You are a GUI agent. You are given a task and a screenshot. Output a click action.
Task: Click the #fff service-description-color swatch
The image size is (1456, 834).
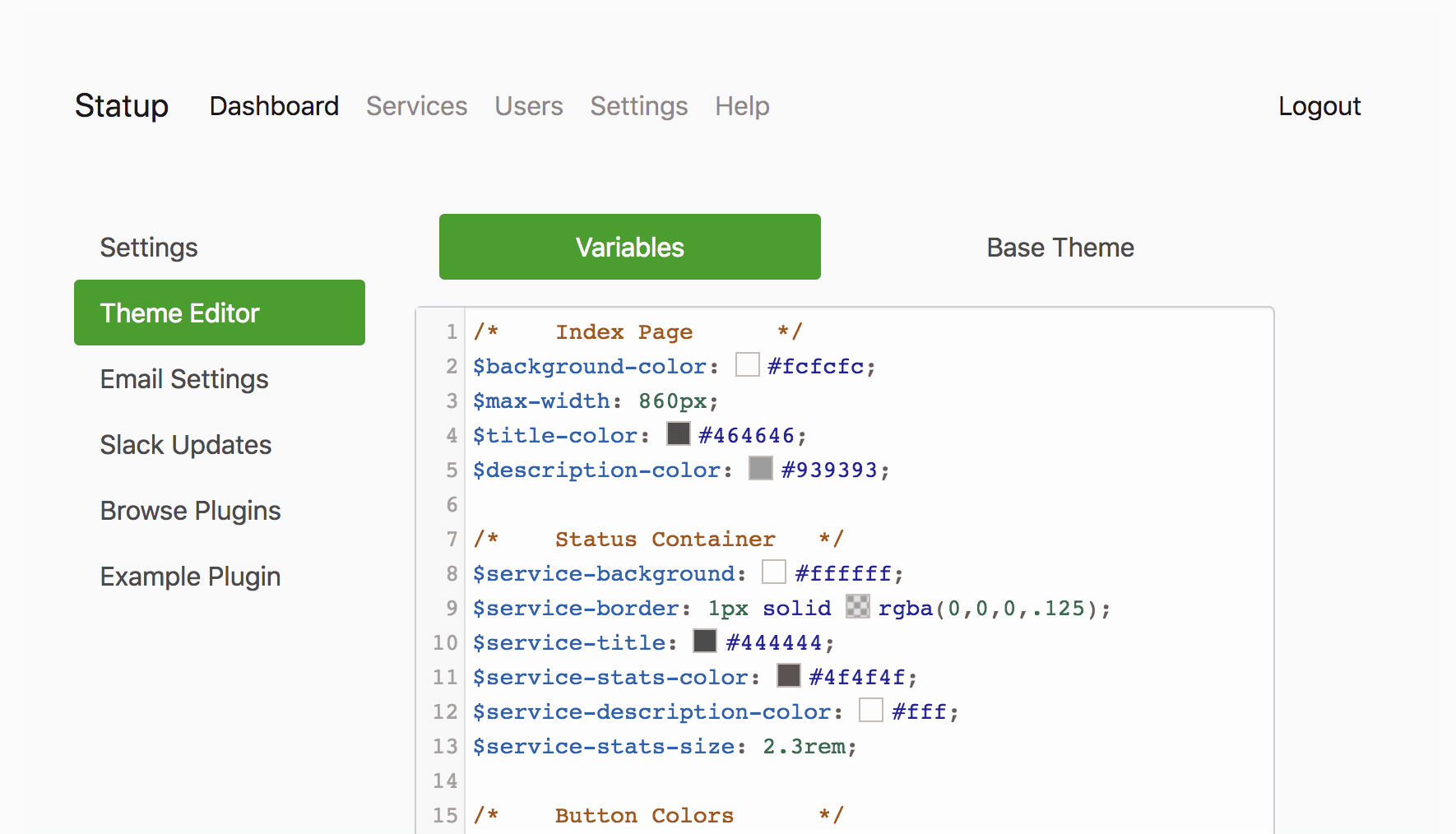(871, 711)
